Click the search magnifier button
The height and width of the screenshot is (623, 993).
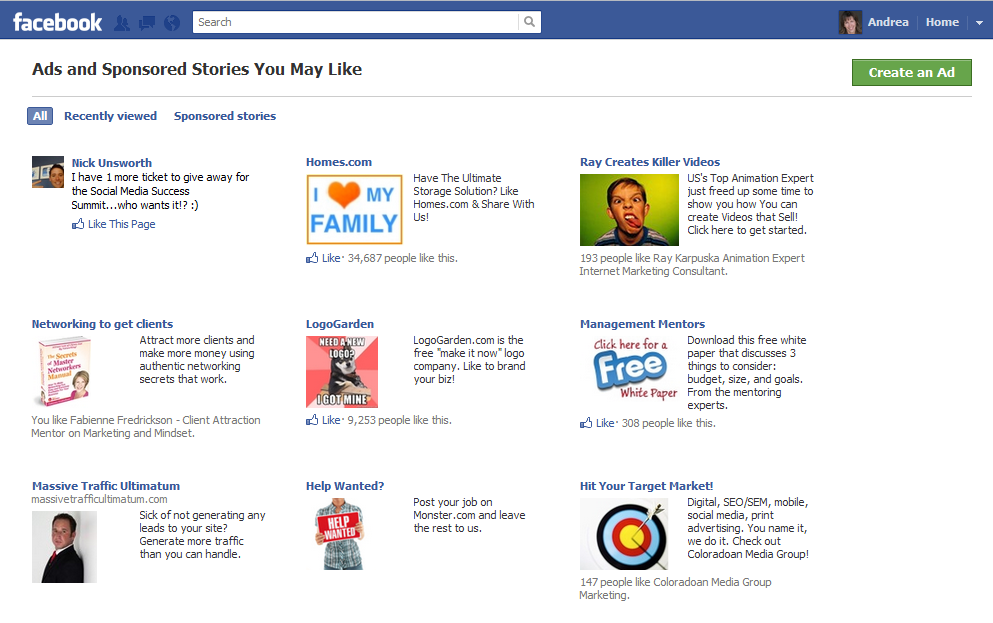point(529,22)
